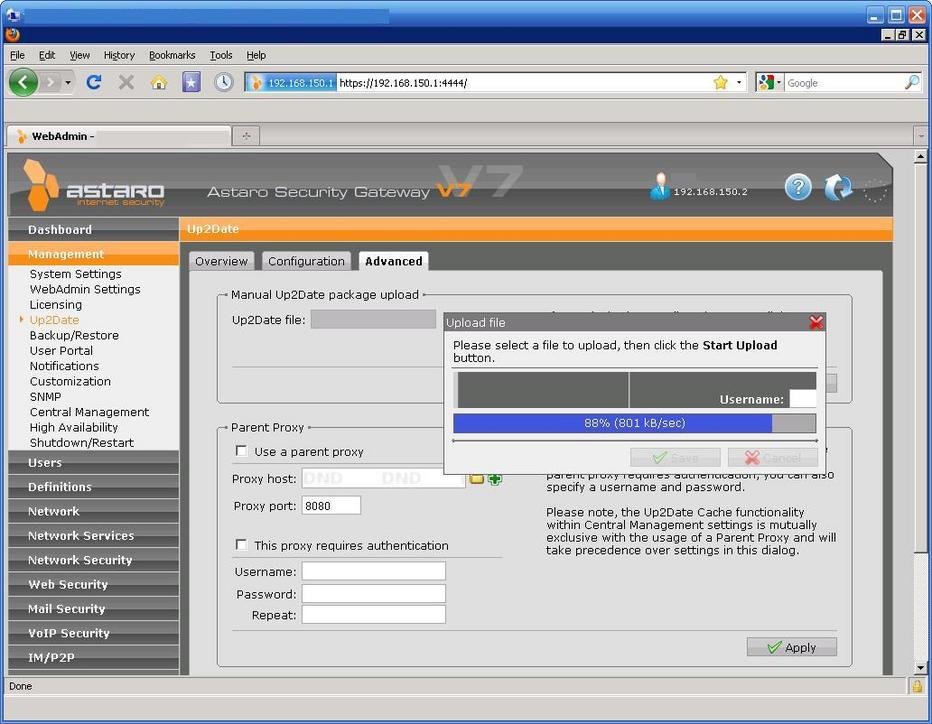Go to Dashboard
The height and width of the screenshot is (724, 932).
click(93, 229)
